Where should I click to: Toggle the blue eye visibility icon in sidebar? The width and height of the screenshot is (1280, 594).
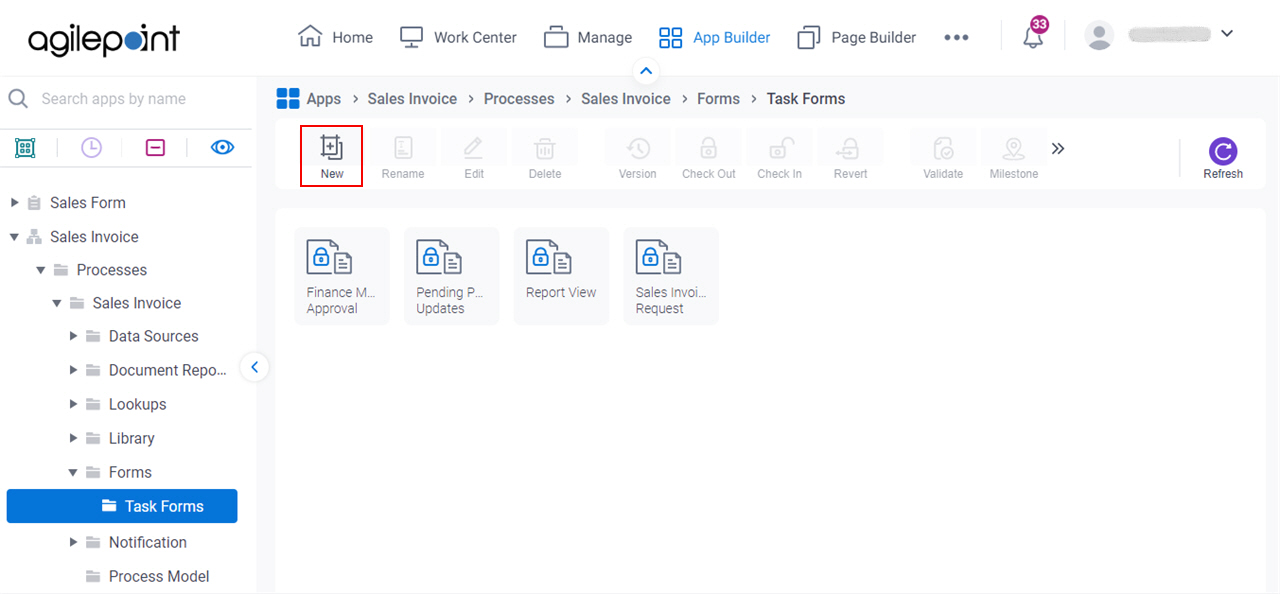(222, 148)
